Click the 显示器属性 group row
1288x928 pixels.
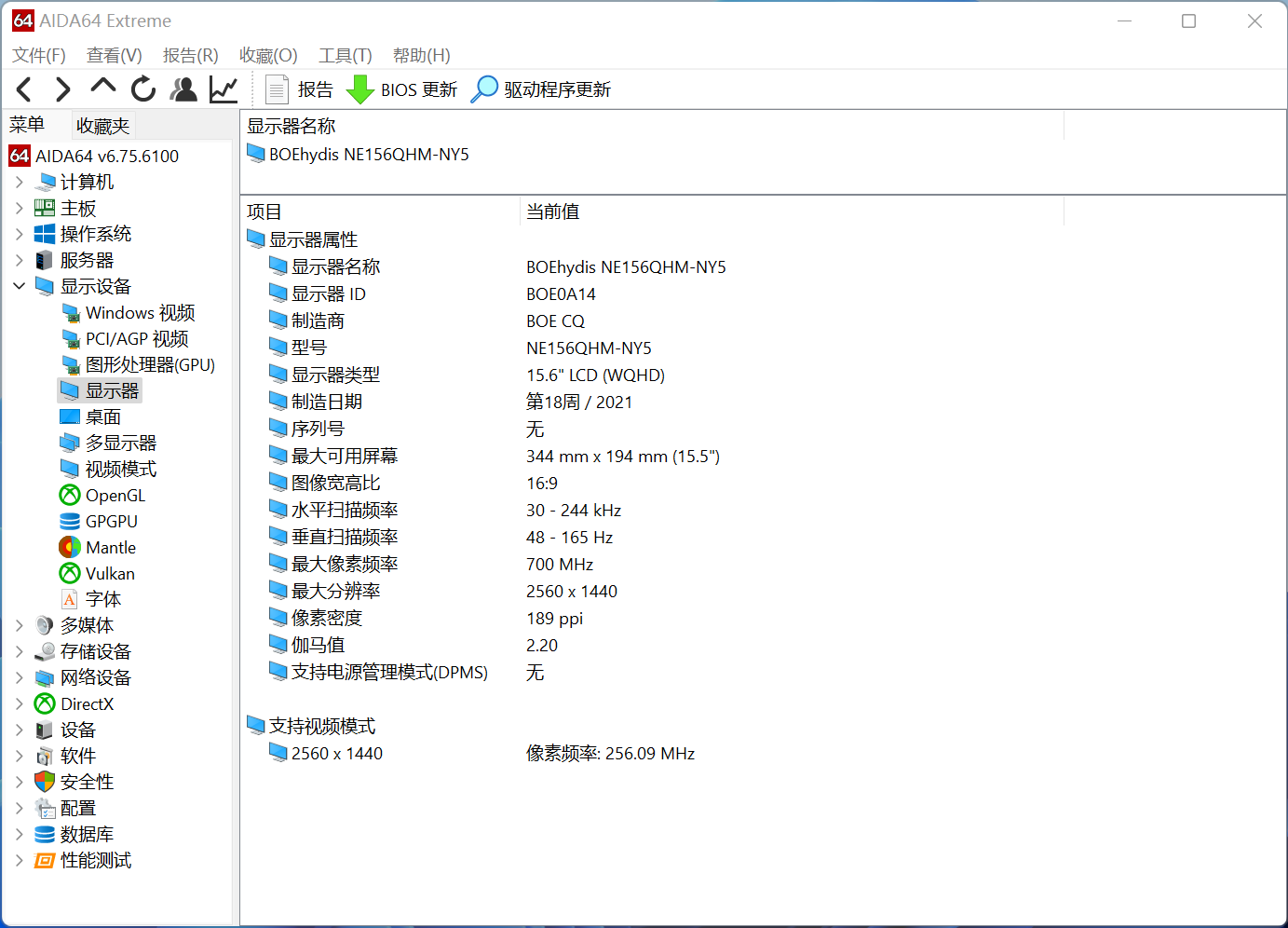[x=303, y=239]
